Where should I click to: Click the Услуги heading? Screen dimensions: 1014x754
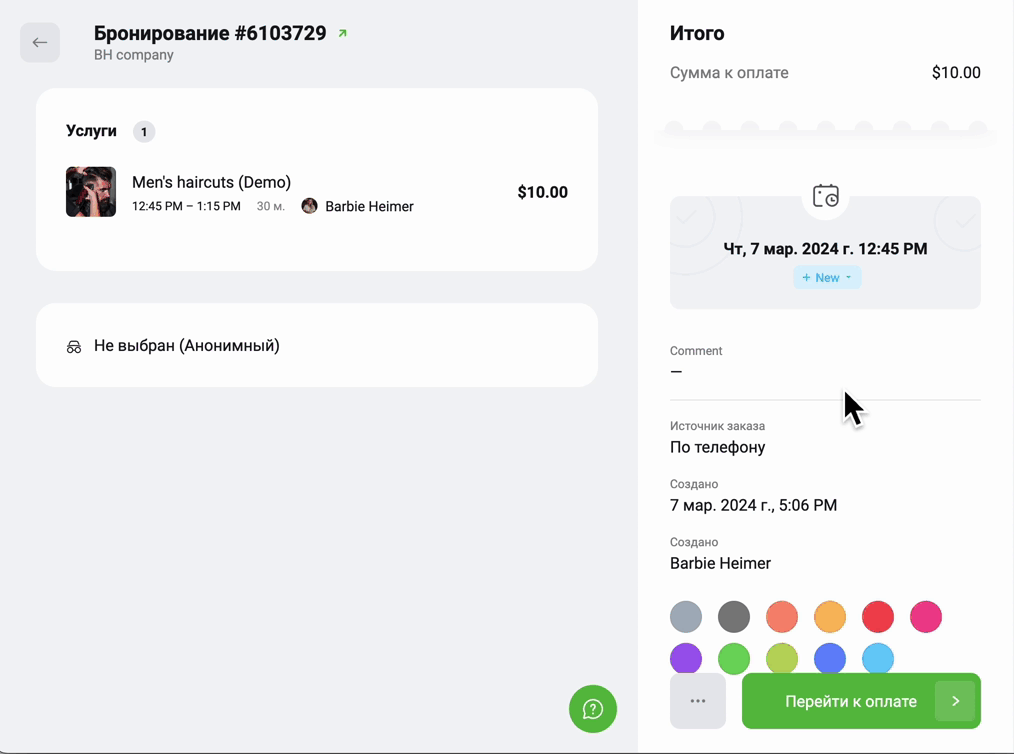[x=91, y=131]
